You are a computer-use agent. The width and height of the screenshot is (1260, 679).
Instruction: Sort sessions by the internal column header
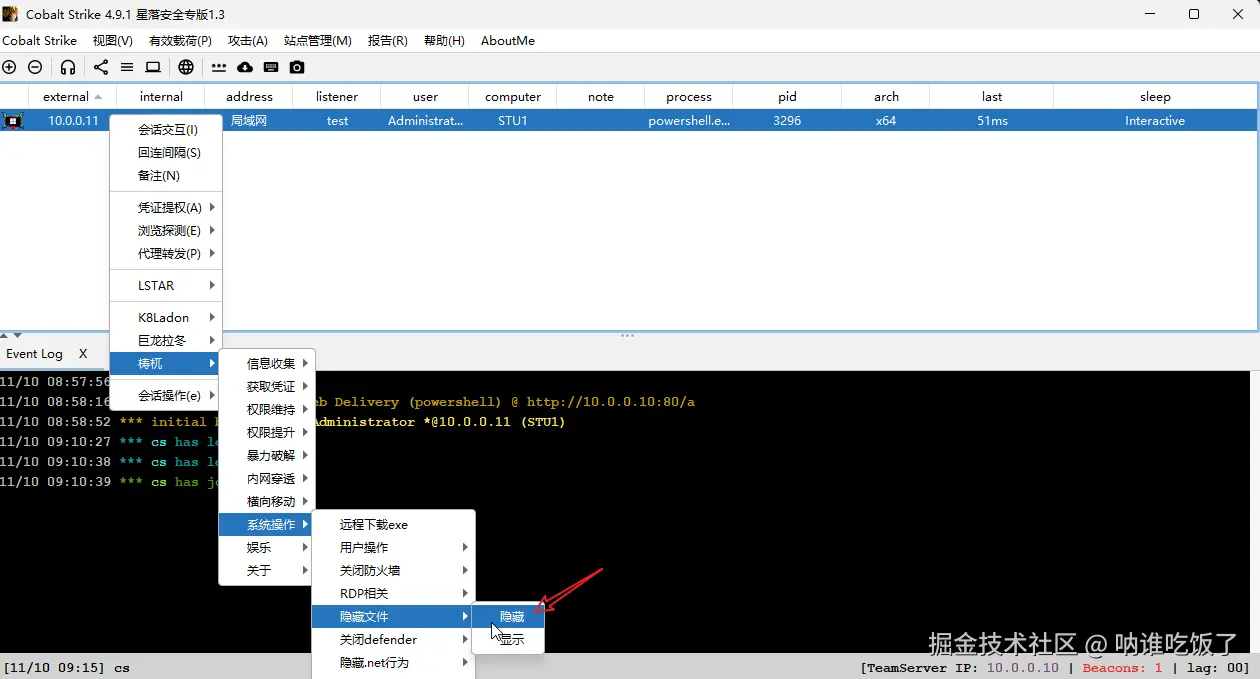point(161,97)
